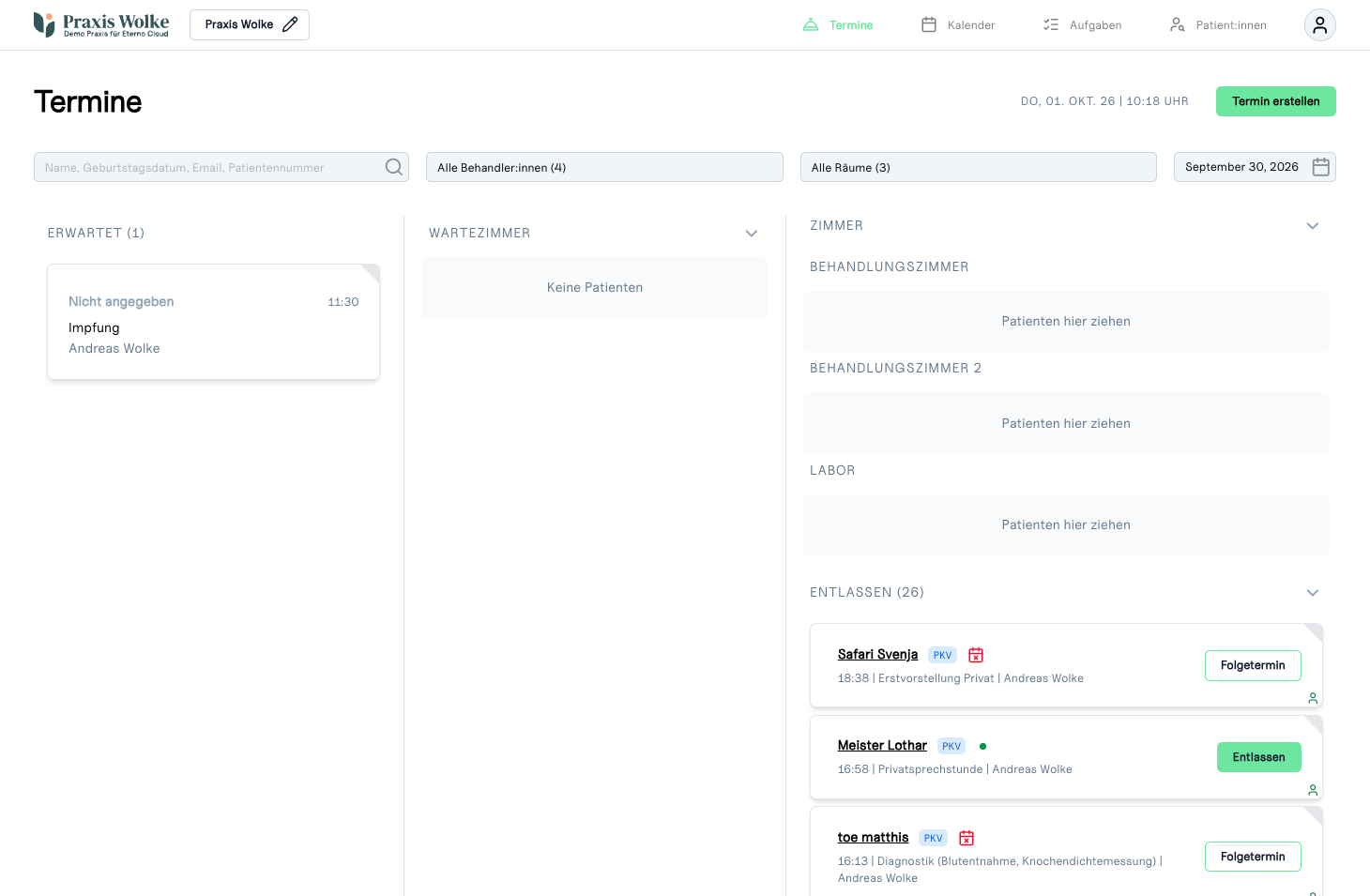Click Folgetermin for Safari Svenja
This screenshot has width=1370, height=896.
1253,665
